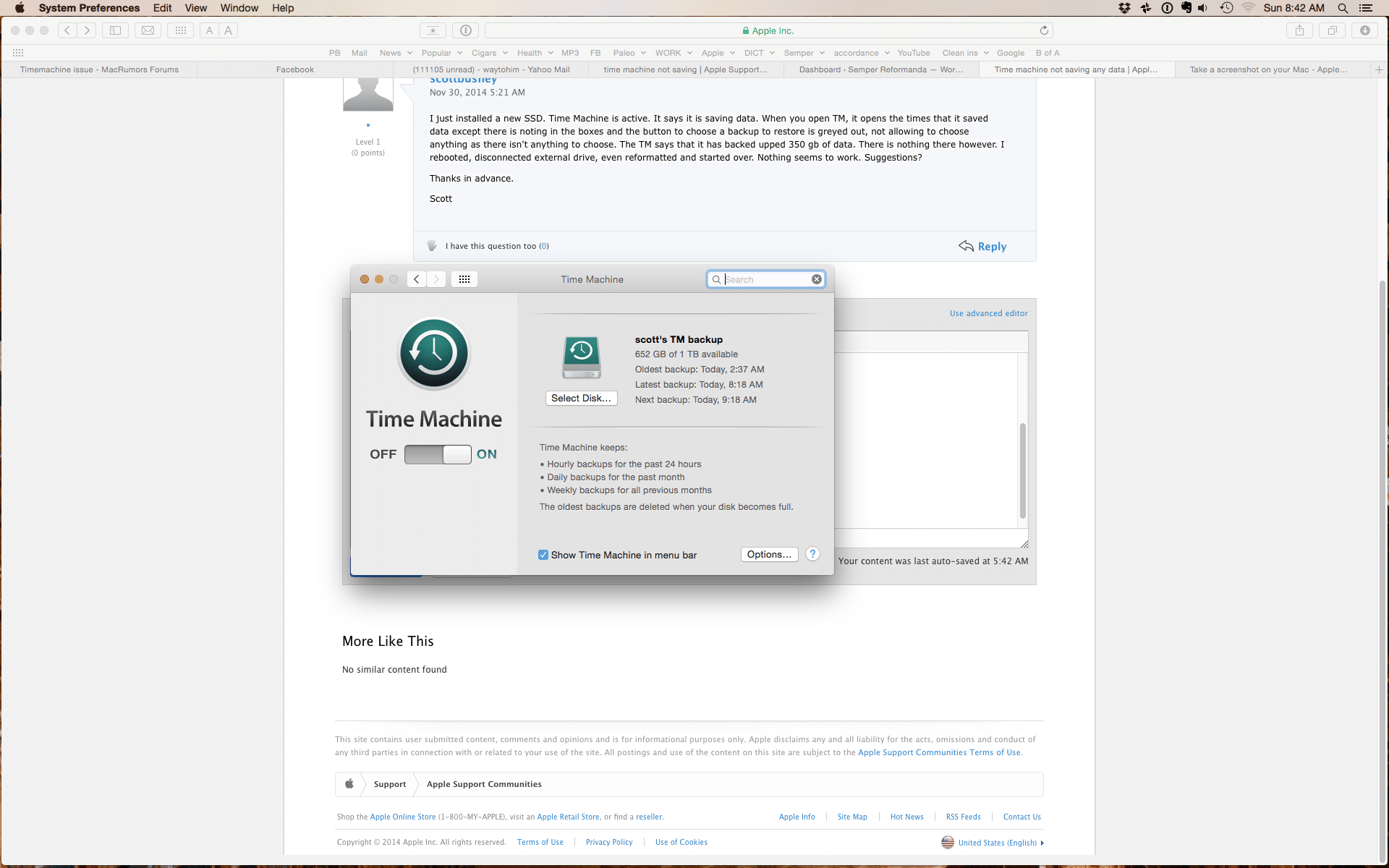The image size is (1389, 868).
Task: Go back in System Preferences window
Action: (416, 279)
